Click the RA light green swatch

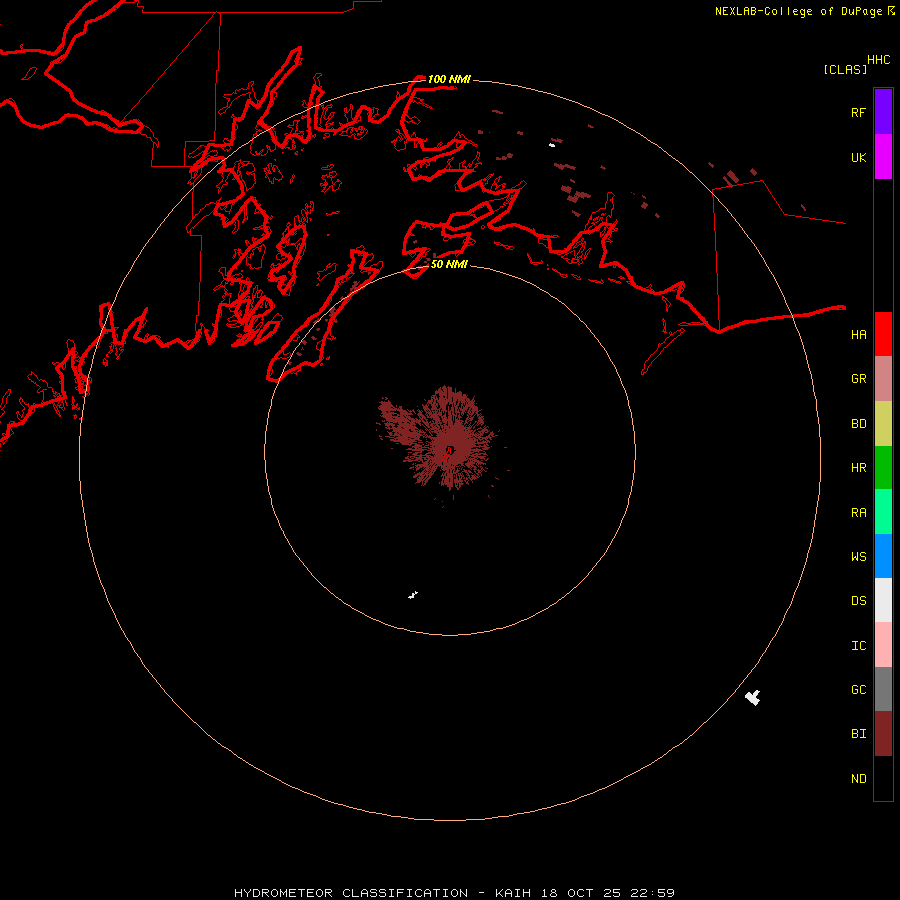pos(883,512)
